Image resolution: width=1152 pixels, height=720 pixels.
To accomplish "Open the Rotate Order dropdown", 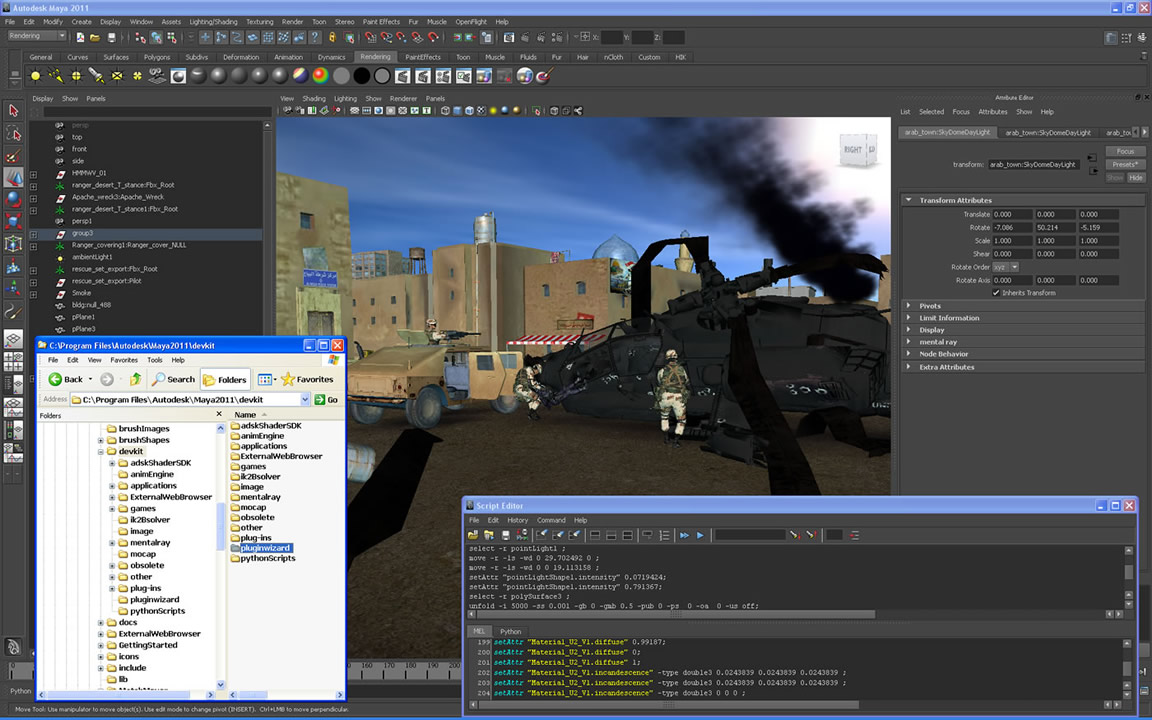I will (1006, 267).
